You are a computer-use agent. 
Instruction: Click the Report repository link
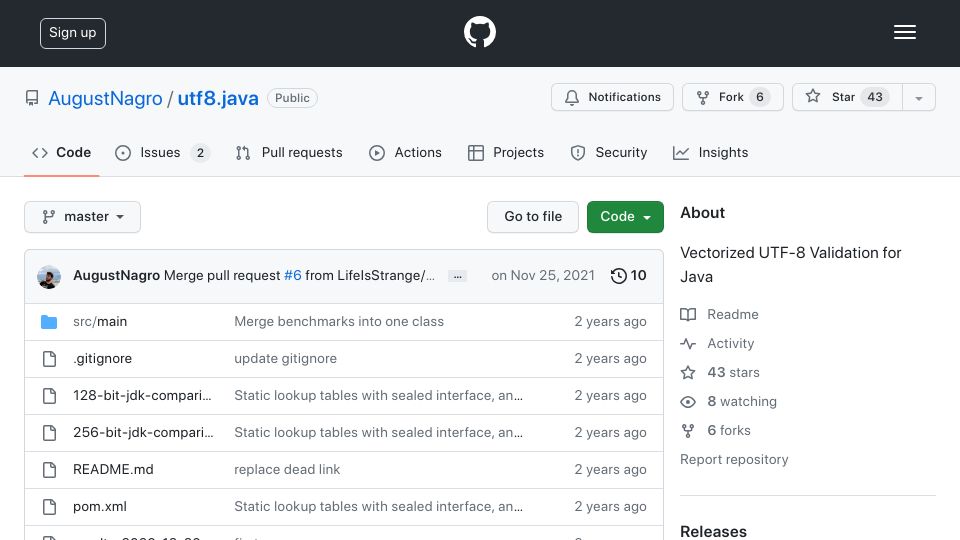[x=734, y=459]
